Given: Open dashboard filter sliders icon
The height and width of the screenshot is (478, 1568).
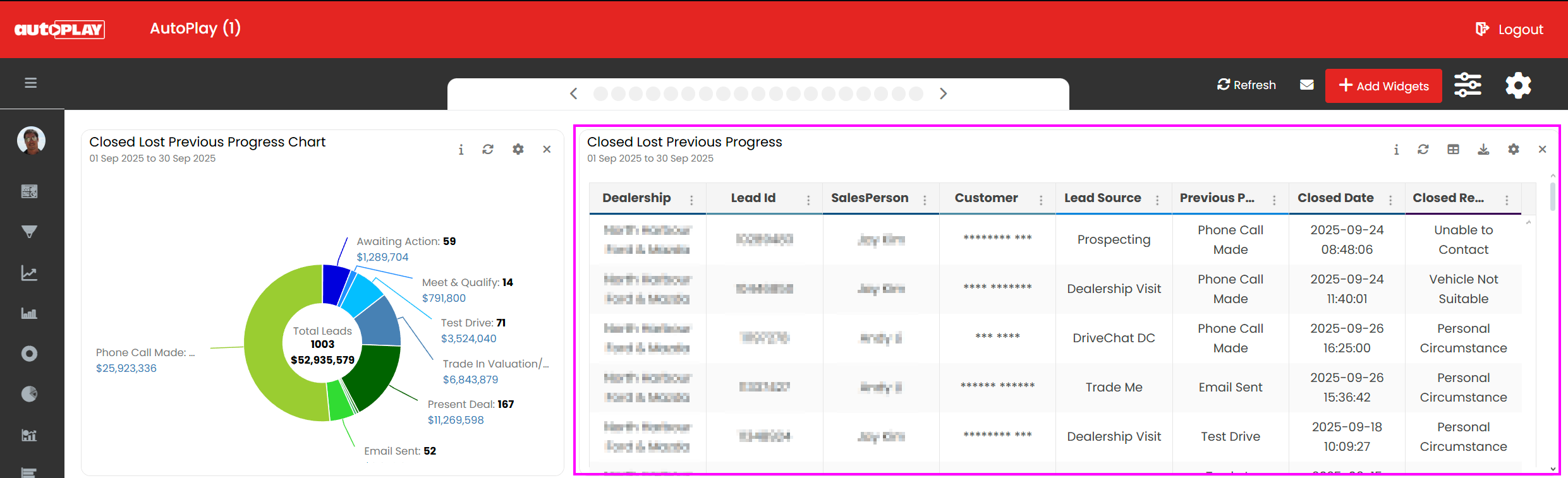Looking at the screenshot, I should pos(1468,85).
